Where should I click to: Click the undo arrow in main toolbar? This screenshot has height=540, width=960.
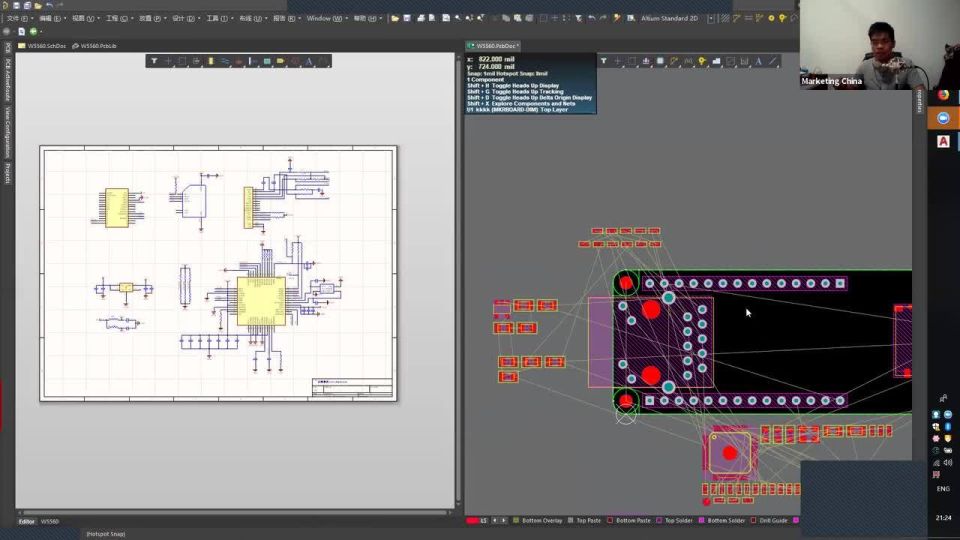click(x=591, y=18)
